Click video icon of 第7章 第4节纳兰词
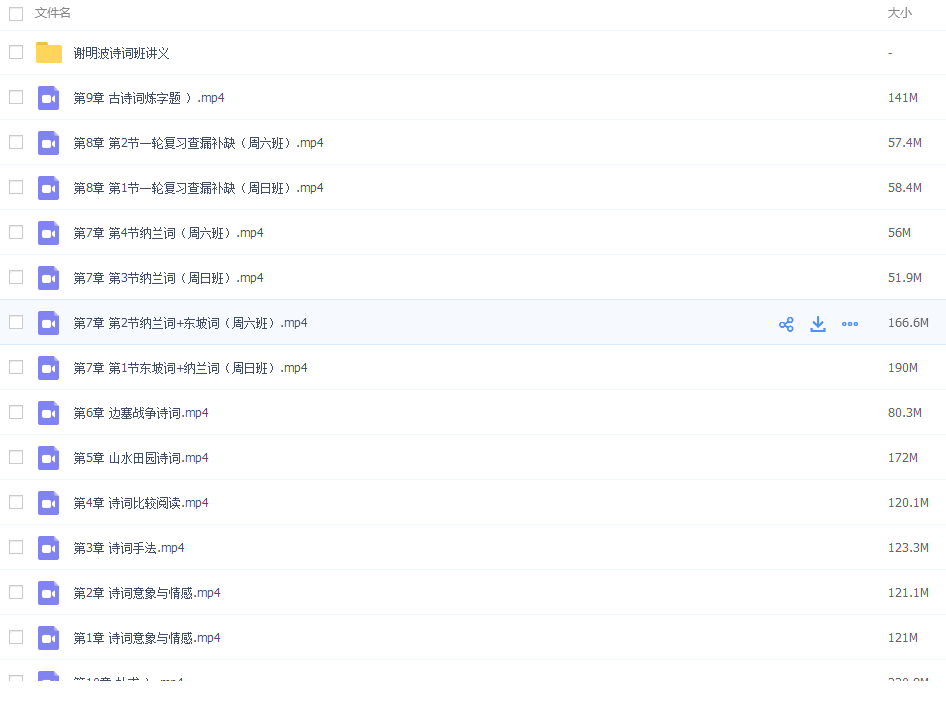 (x=48, y=233)
